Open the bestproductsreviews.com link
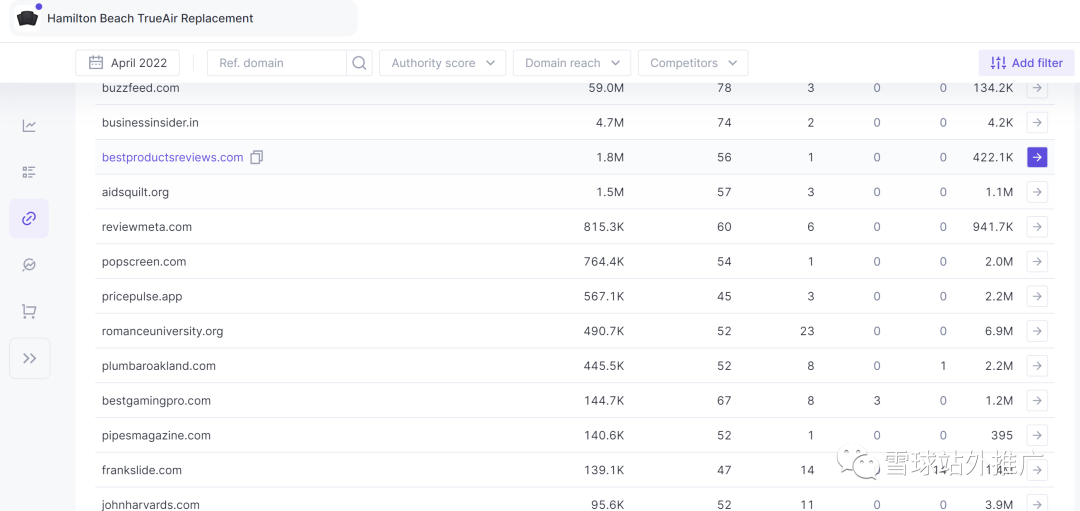Image resolution: width=1080 pixels, height=511 pixels. click(172, 157)
